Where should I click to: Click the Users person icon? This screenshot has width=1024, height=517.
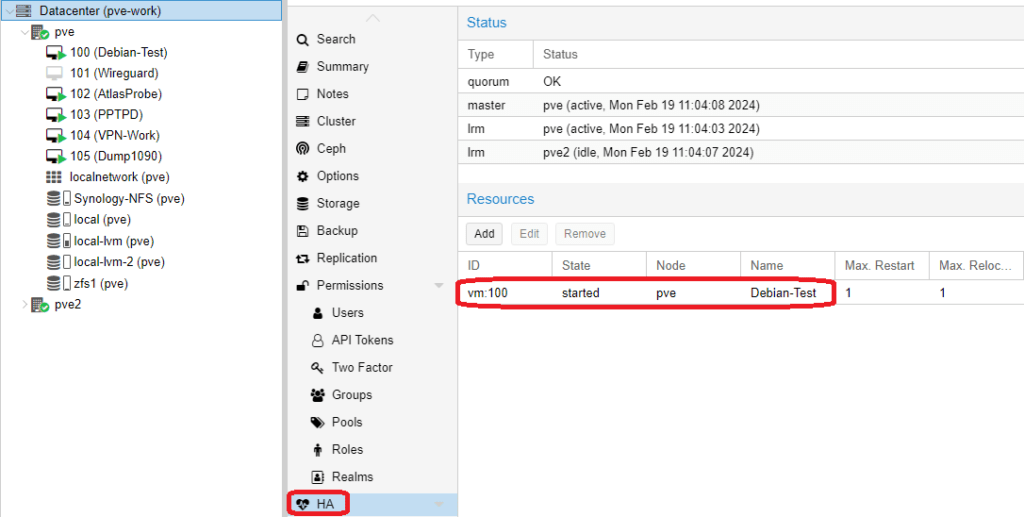pos(318,313)
